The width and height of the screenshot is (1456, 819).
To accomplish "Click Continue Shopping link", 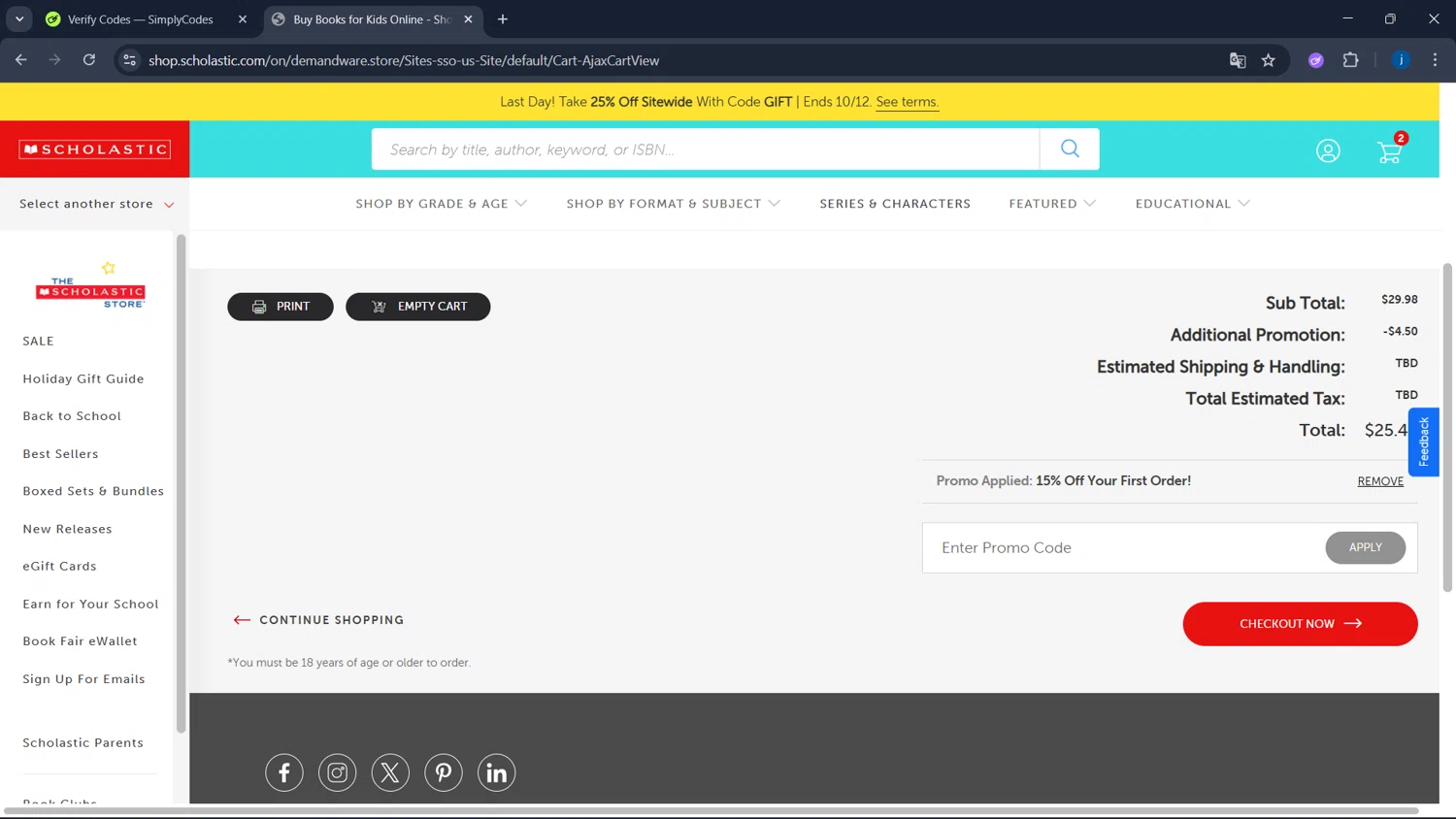I will coord(318,620).
